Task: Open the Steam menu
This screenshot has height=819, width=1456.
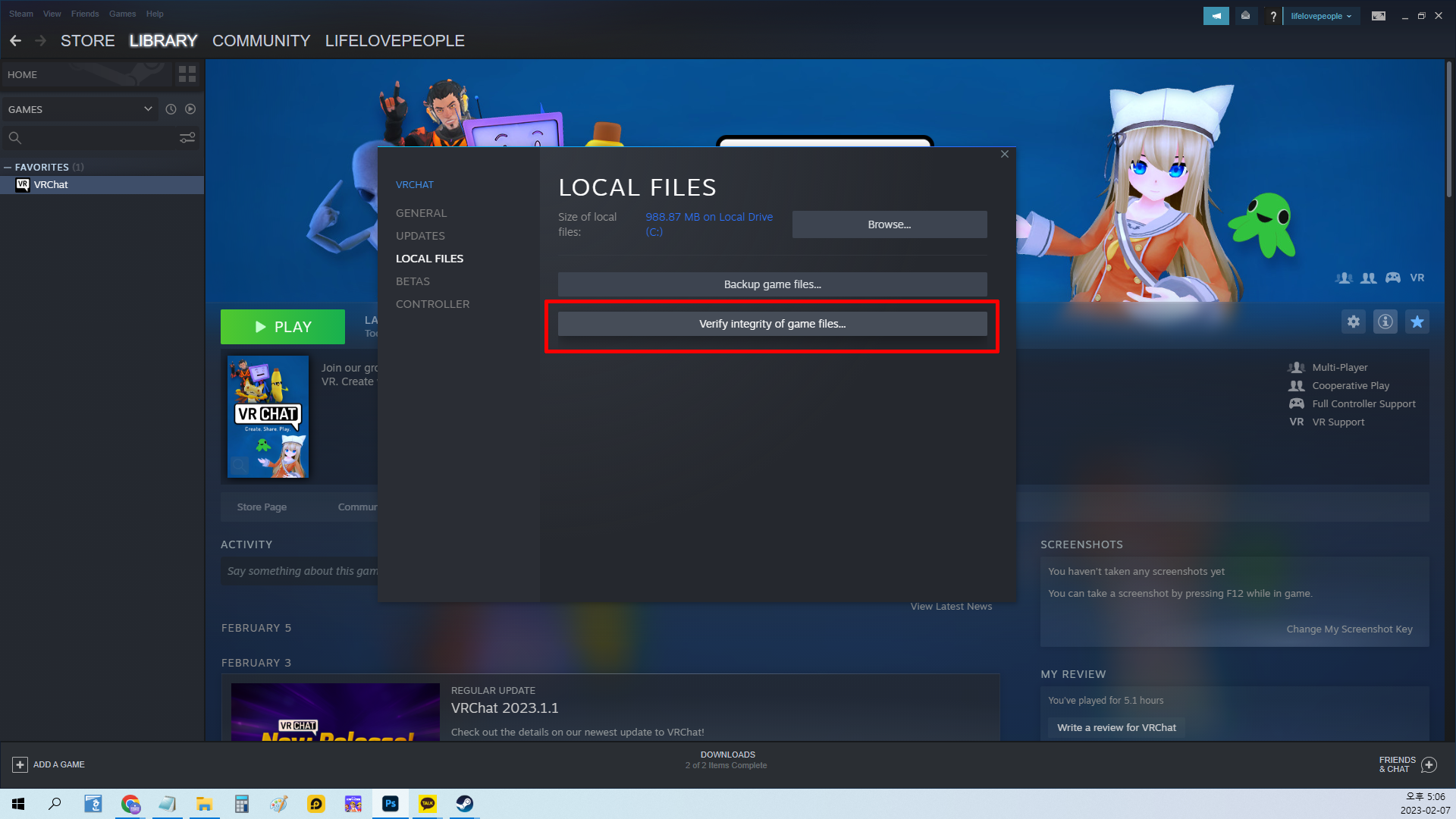Action: pyautogui.click(x=21, y=14)
